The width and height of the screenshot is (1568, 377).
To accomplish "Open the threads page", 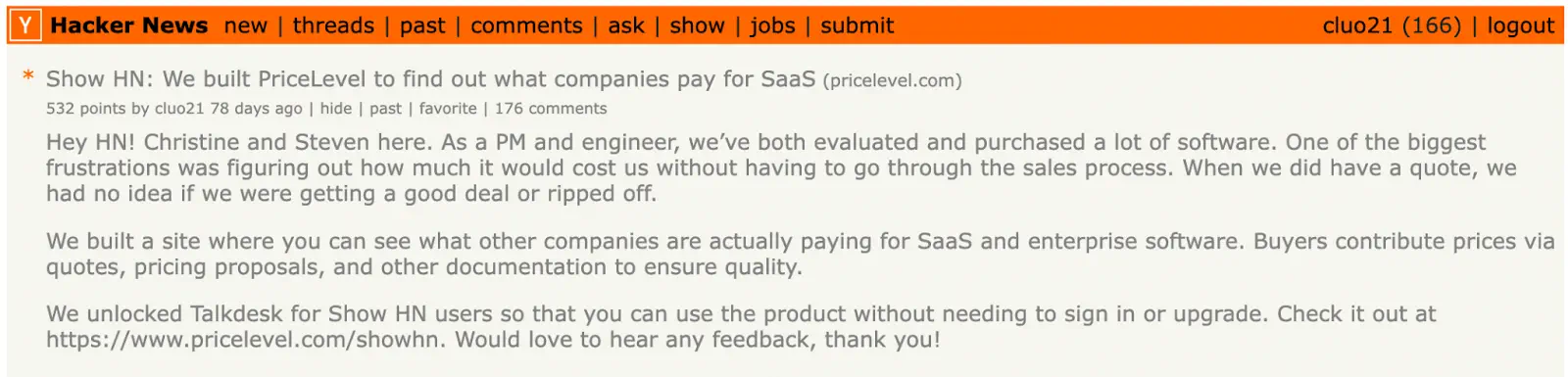I will (333, 25).
